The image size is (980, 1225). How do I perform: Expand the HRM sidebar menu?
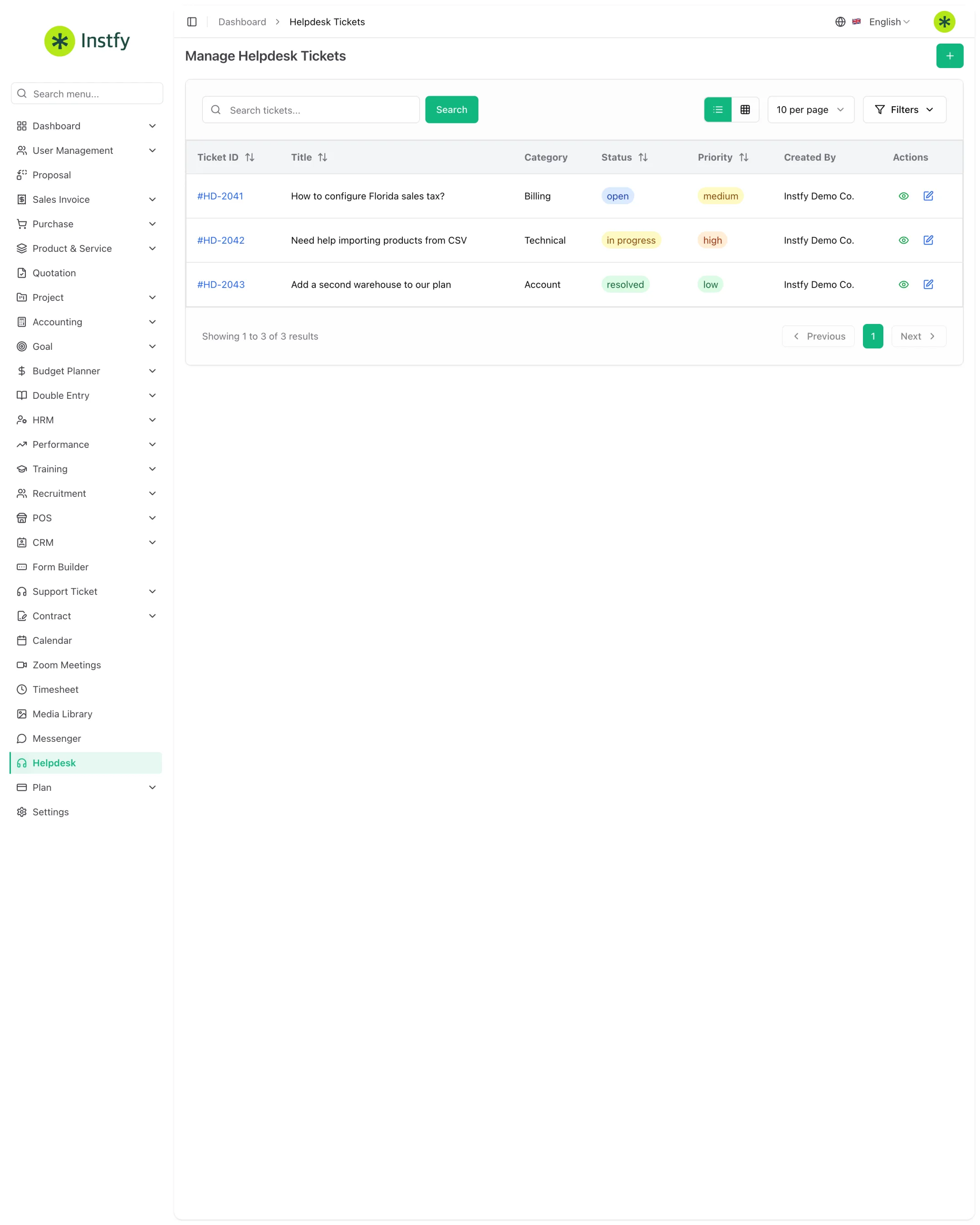click(x=86, y=420)
